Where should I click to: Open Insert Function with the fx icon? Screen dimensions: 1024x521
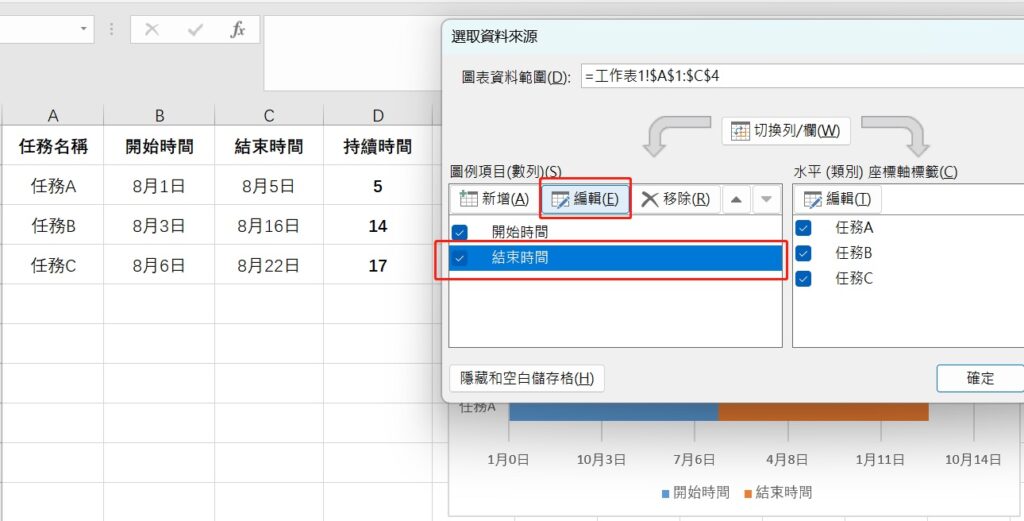click(238, 29)
